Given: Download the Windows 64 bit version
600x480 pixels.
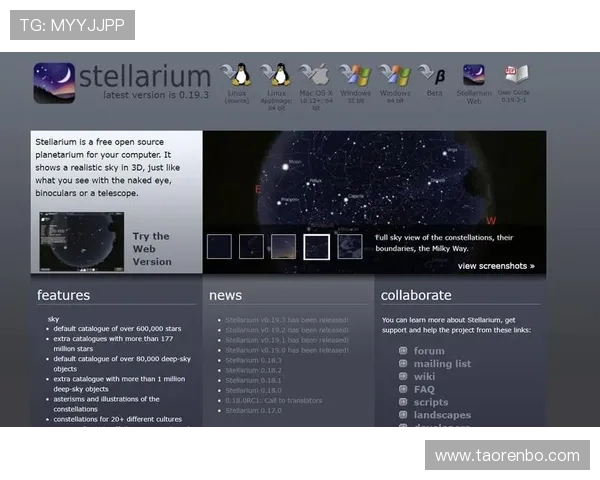Looking at the screenshot, I should 395,75.
